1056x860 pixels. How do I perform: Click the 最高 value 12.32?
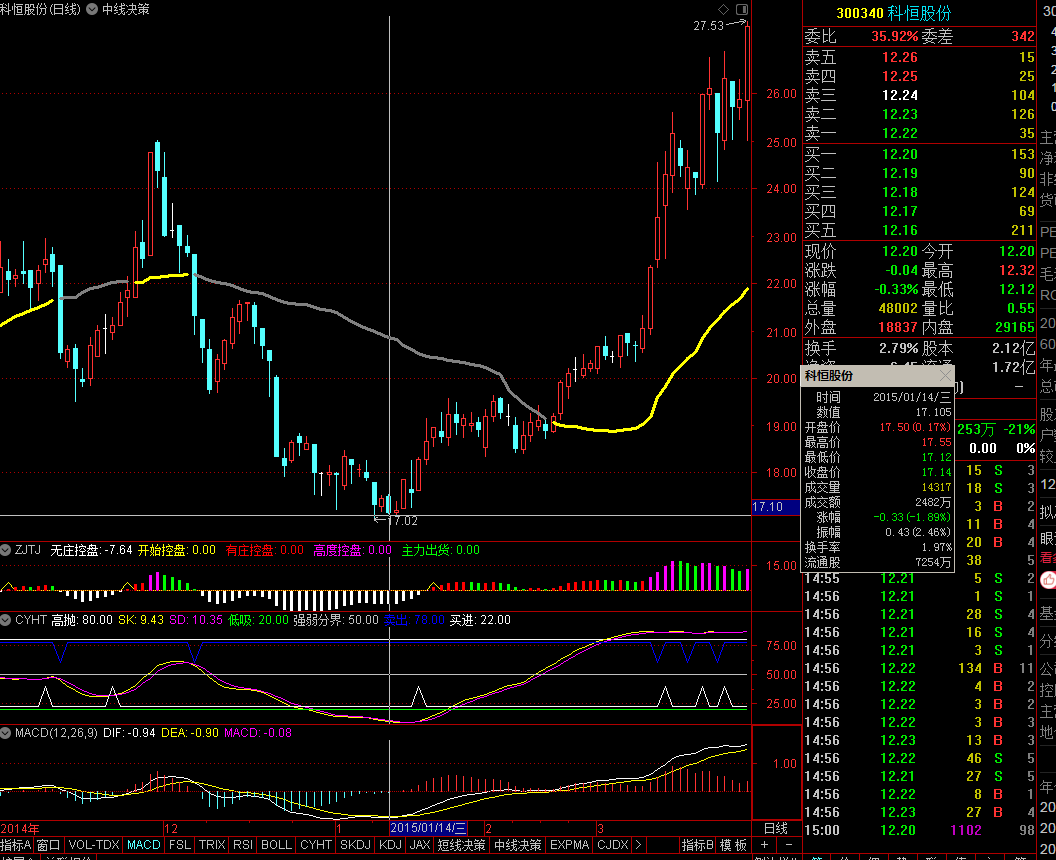[1016, 270]
